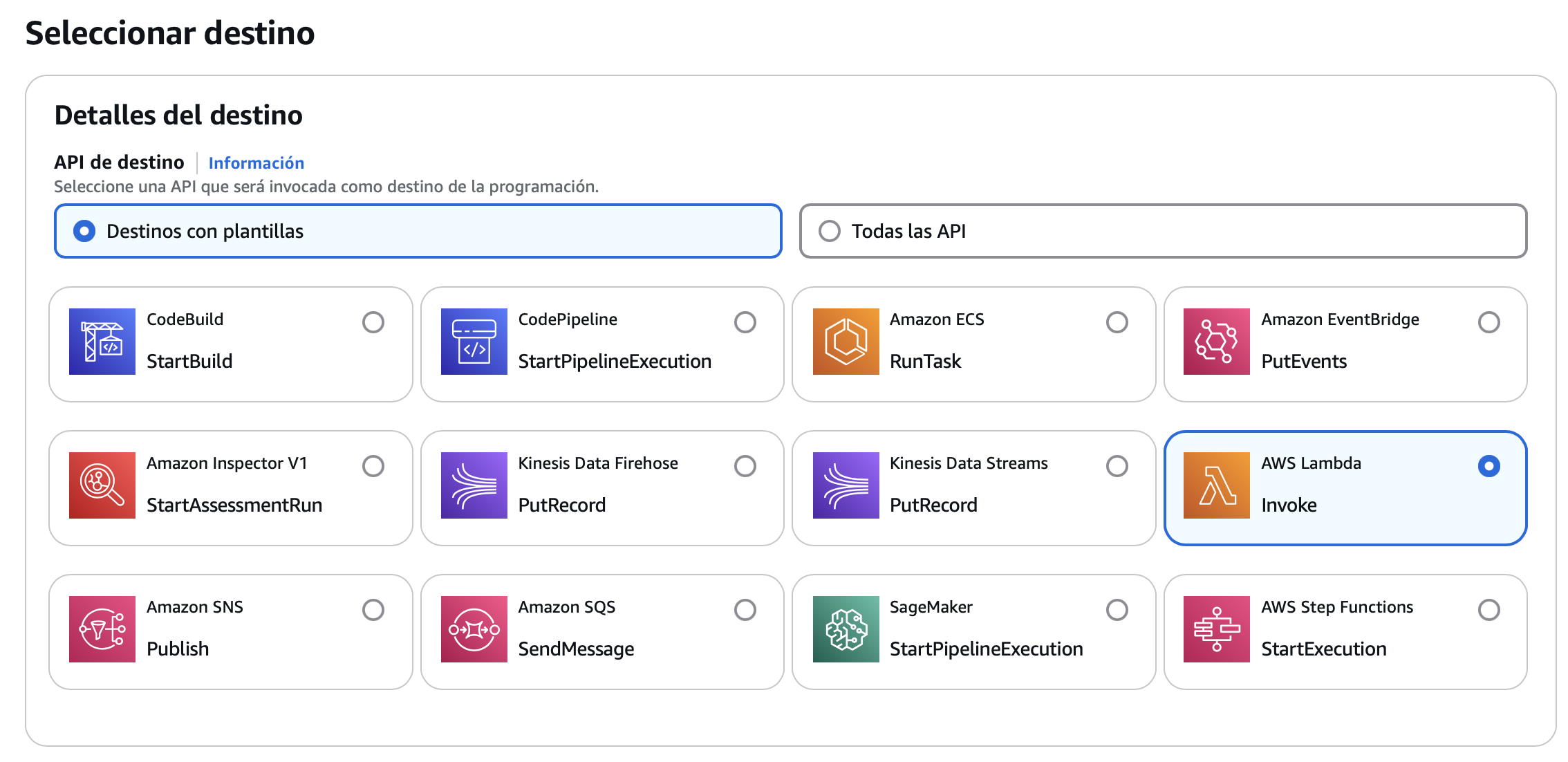Select the AWS Step Functions radio button

click(1489, 610)
